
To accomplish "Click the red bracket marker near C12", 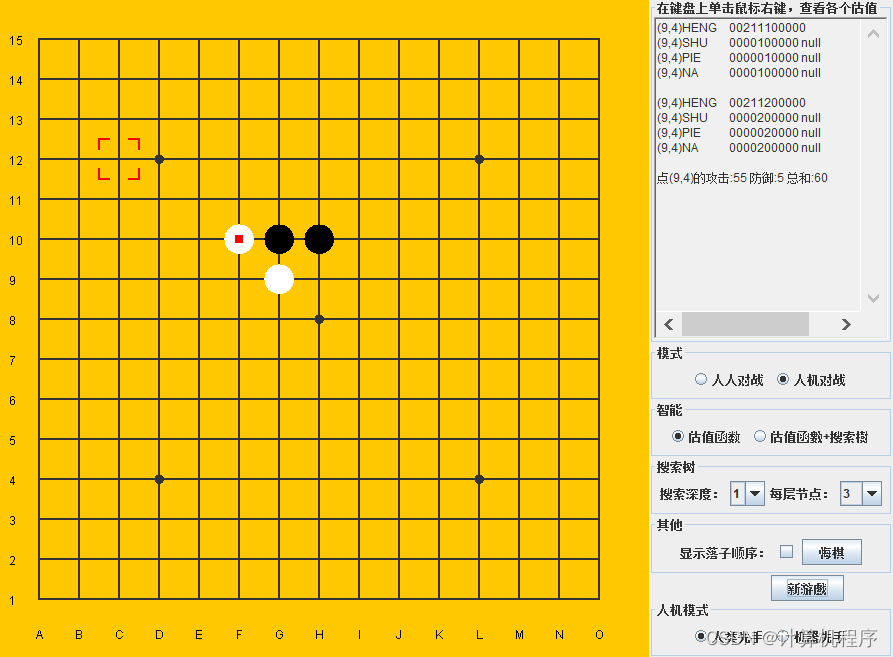I will [119, 160].
